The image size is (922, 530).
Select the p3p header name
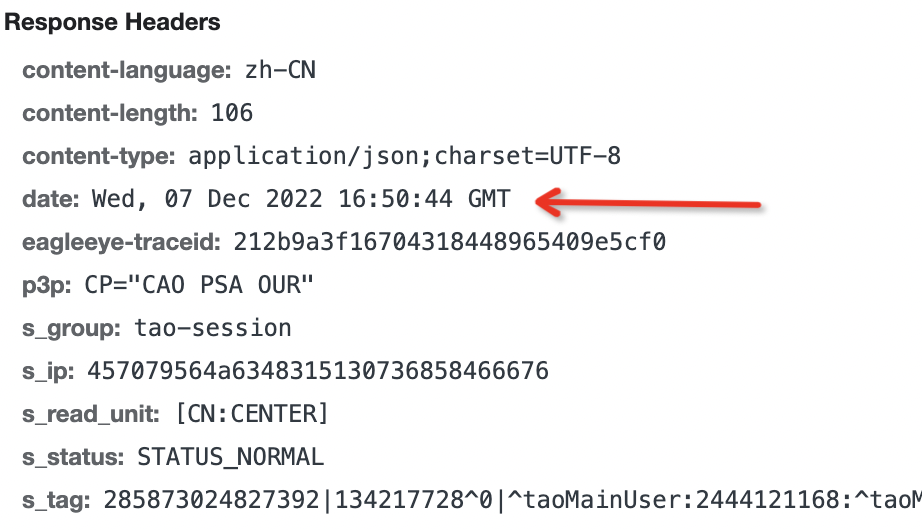tap(47, 285)
